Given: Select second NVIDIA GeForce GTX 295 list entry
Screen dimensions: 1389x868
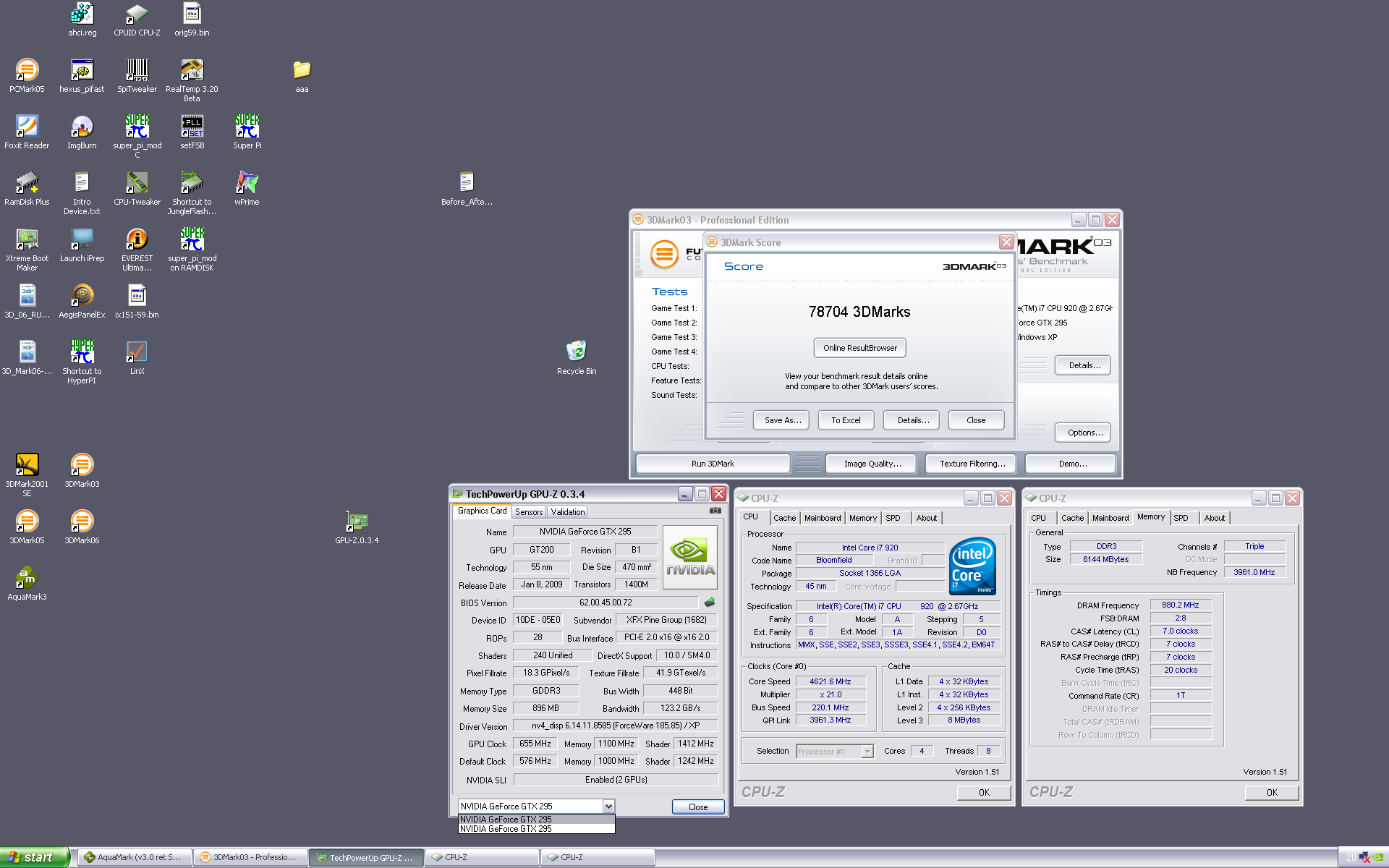Looking at the screenshot, I should tap(536, 829).
